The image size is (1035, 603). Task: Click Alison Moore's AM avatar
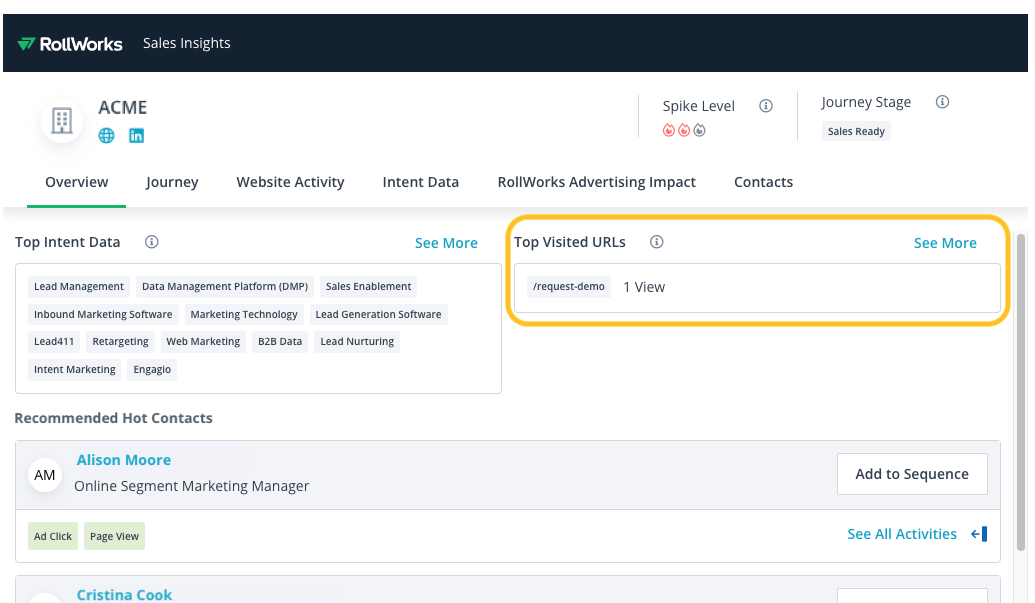pyautogui.click(x=45, y=475)
